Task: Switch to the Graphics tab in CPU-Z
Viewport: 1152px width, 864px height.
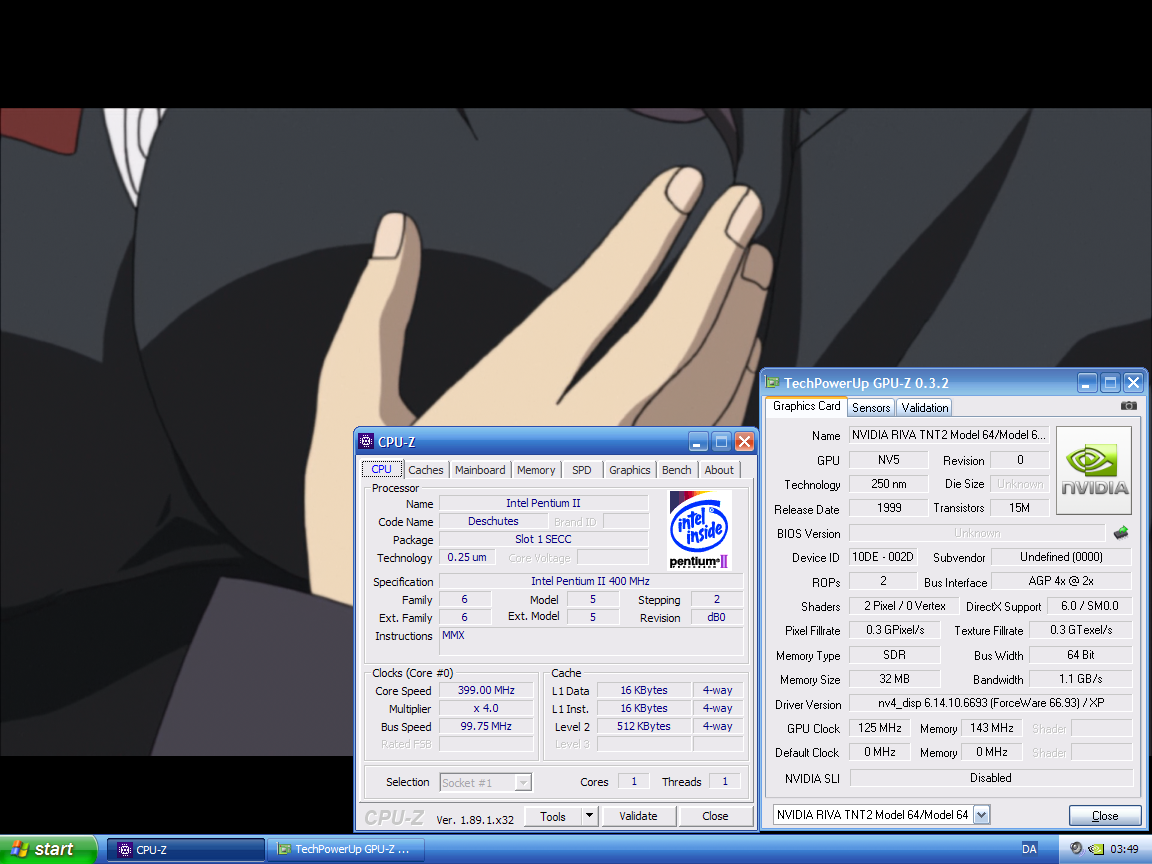Action: [630, 470]
